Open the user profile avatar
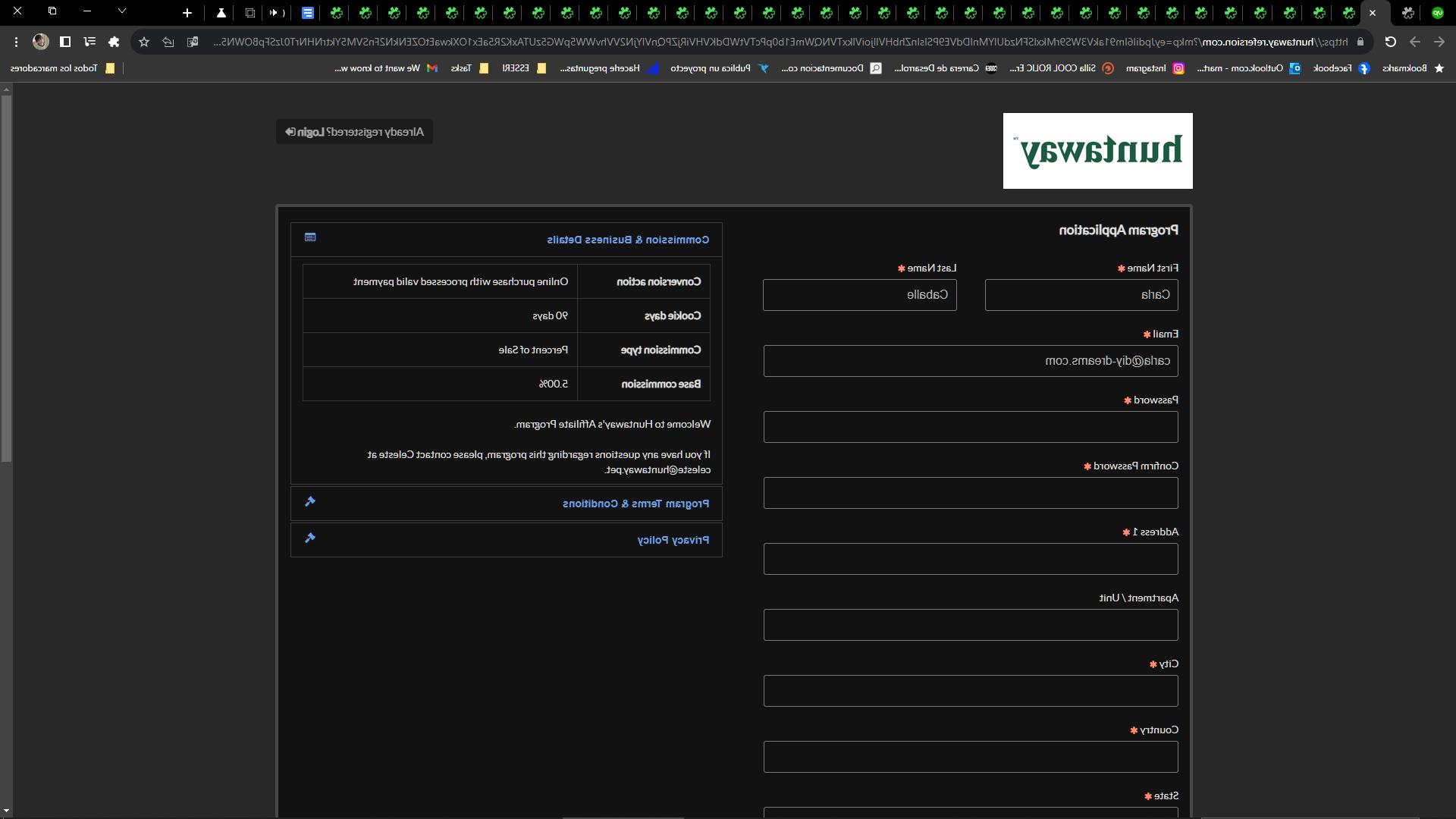Image resolution: width=1456 pixels, height=819 pixels. click(x=41, y=42)
